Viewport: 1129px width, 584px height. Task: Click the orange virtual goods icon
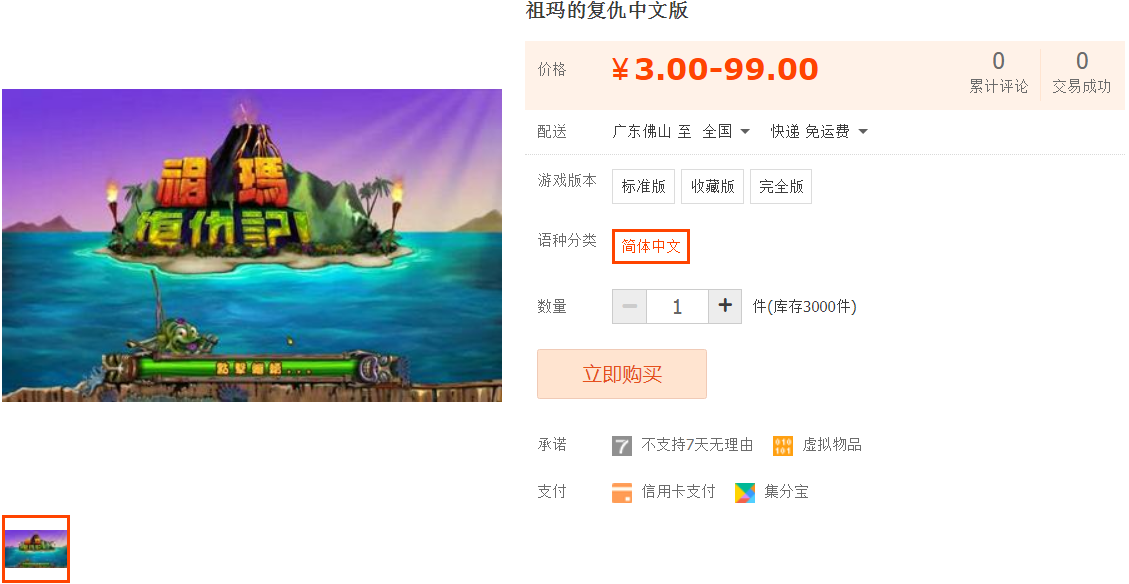point(783,446)
